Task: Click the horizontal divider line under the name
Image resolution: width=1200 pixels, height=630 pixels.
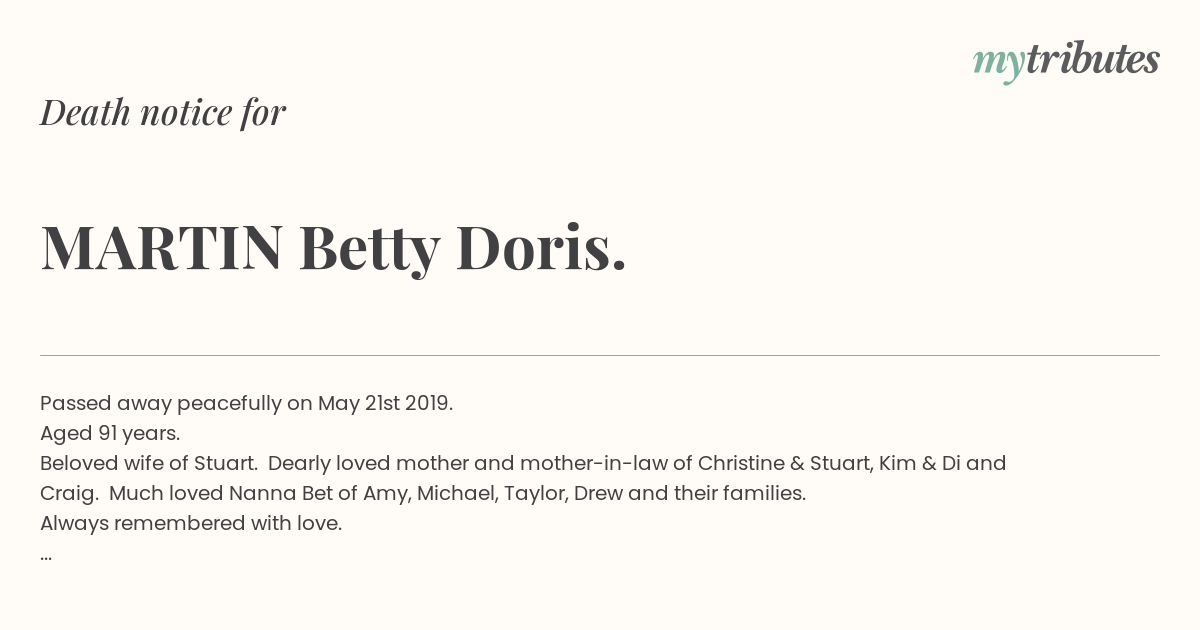Action: 600,355
